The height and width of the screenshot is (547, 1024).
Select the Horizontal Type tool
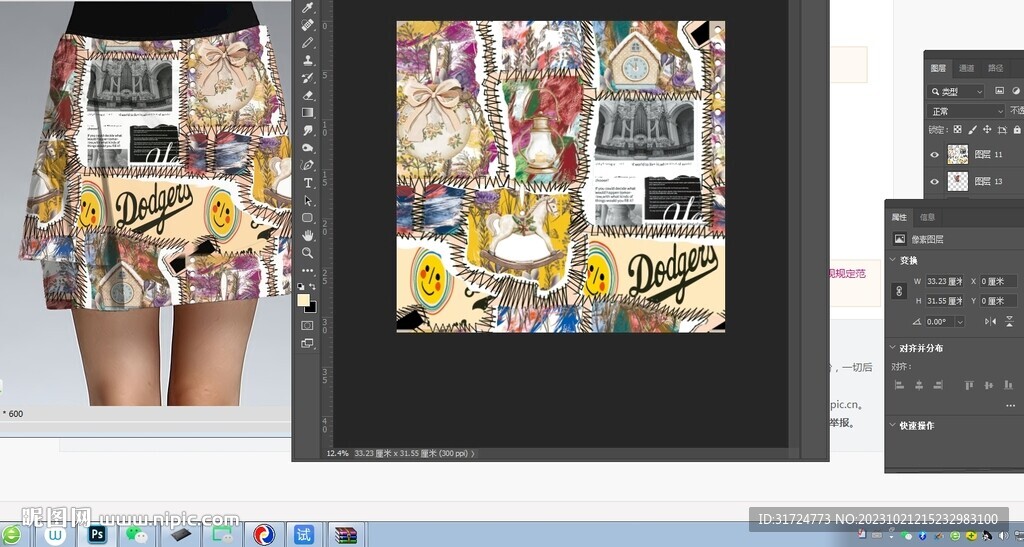pyautogui.click(x=308, y=183)
